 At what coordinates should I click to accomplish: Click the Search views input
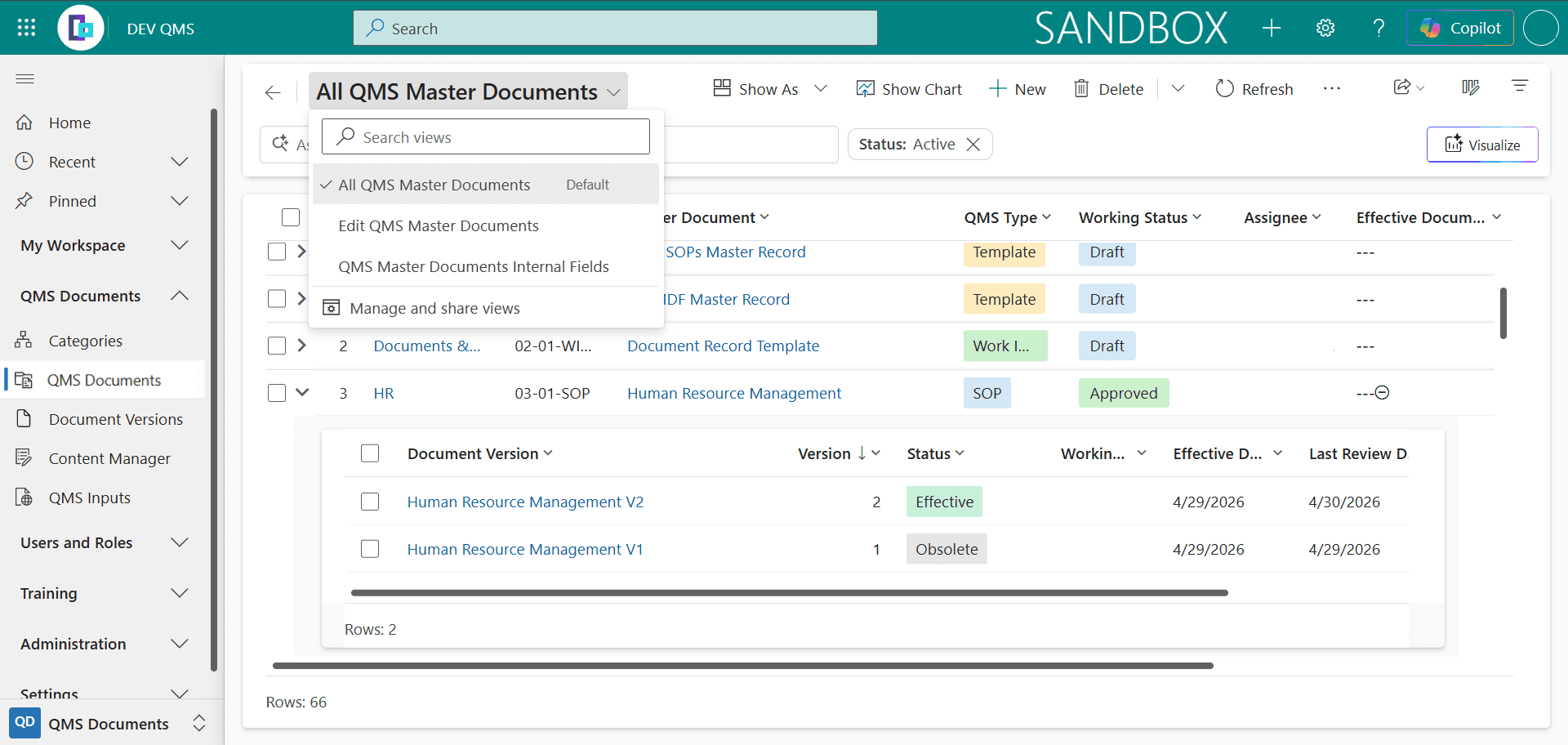pyautogui.click(x=486, y=136)
